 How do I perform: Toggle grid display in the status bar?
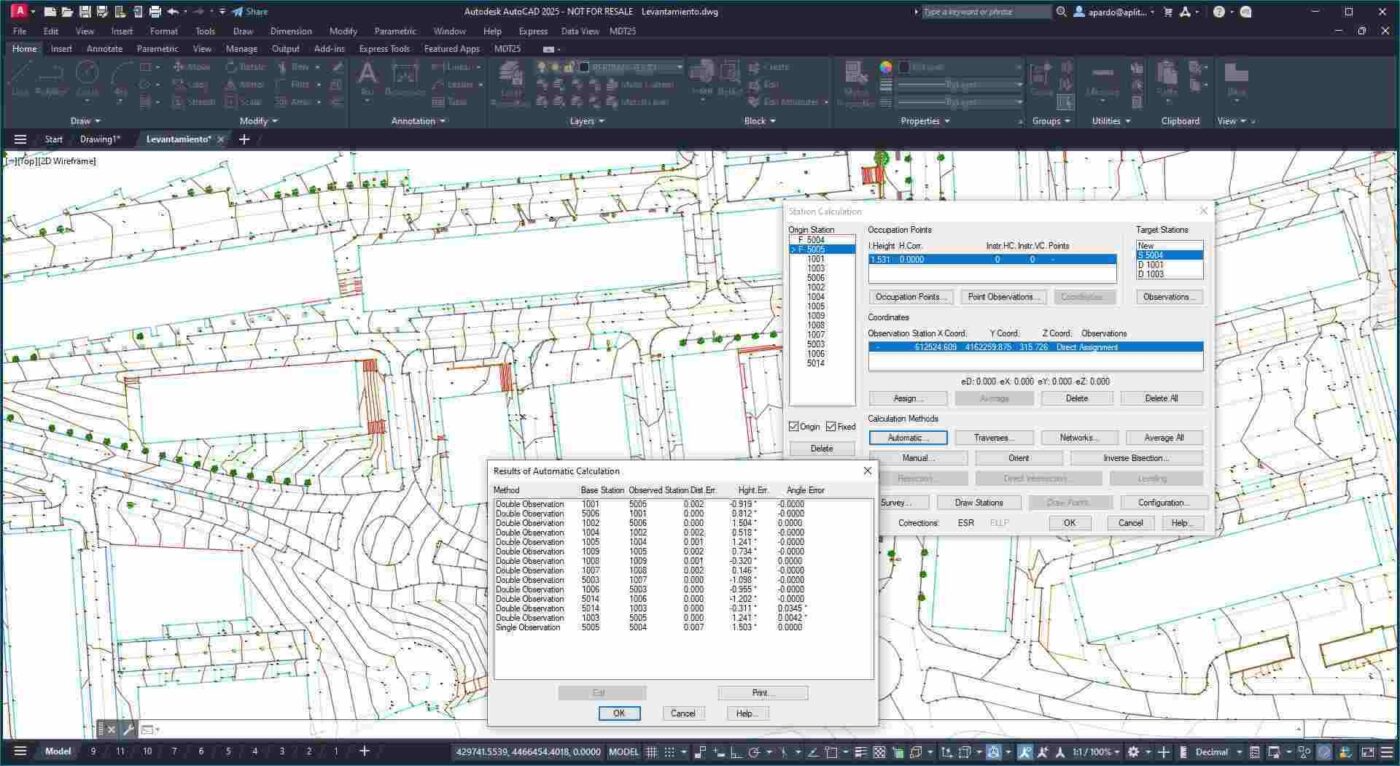pos(652,752)
